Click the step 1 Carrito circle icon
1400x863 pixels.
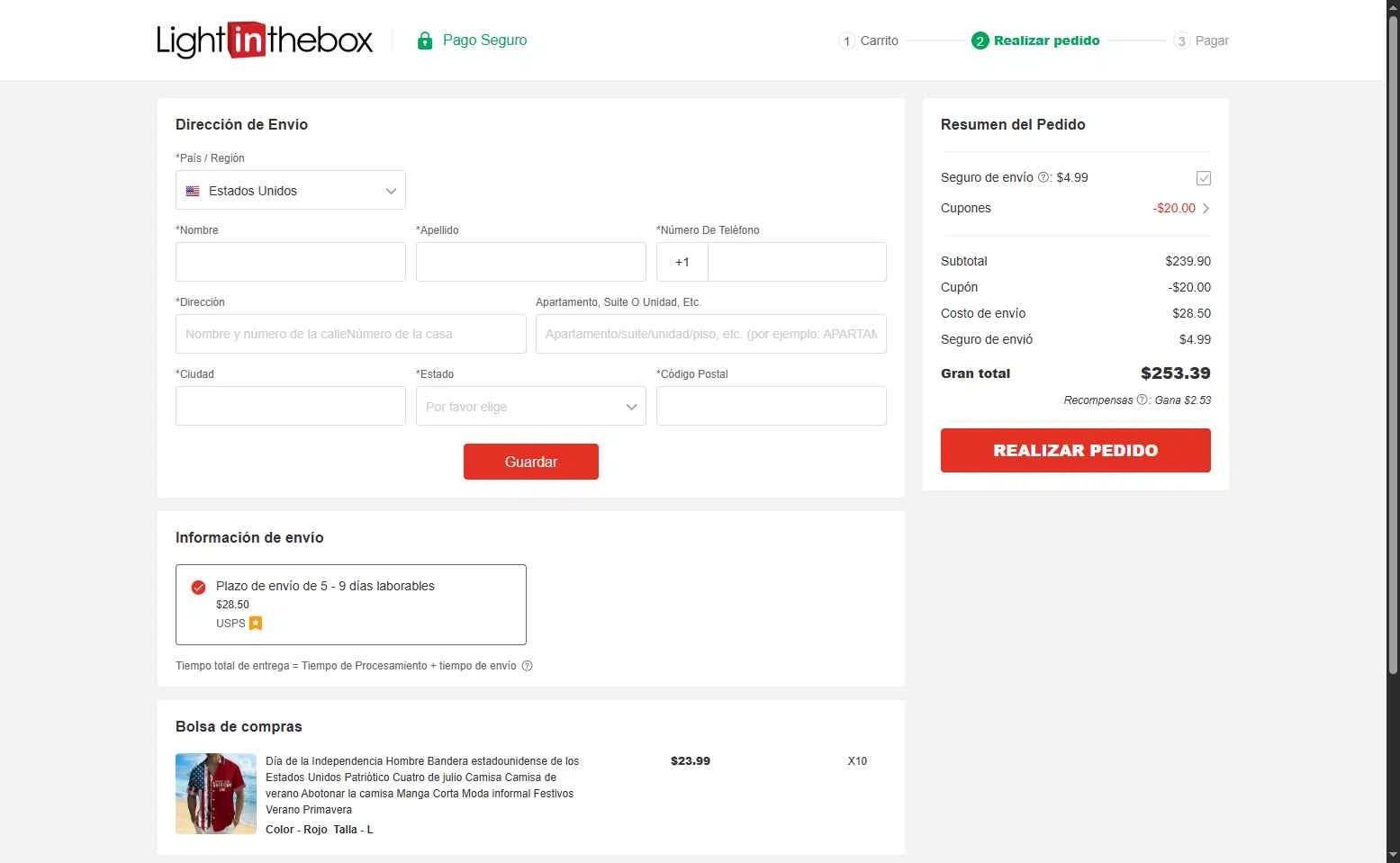tap(846, 40)
